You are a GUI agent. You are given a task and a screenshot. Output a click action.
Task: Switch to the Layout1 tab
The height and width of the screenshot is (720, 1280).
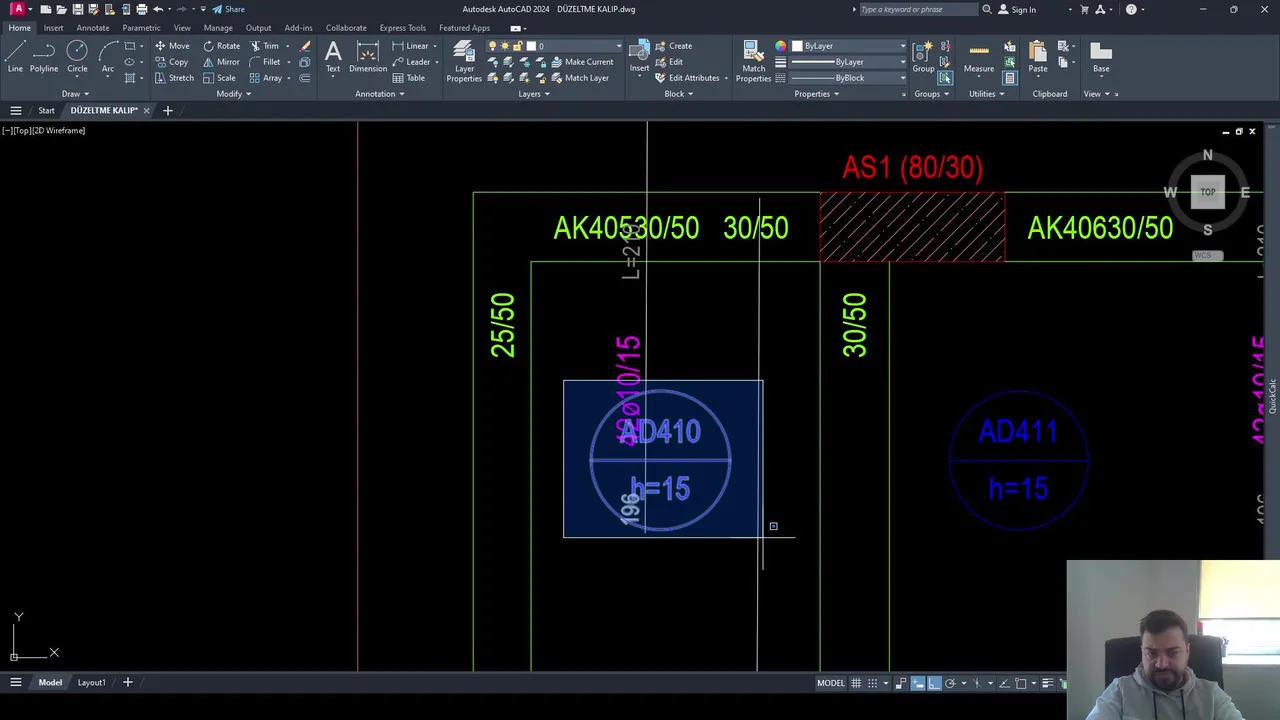[x=91, y=683]
